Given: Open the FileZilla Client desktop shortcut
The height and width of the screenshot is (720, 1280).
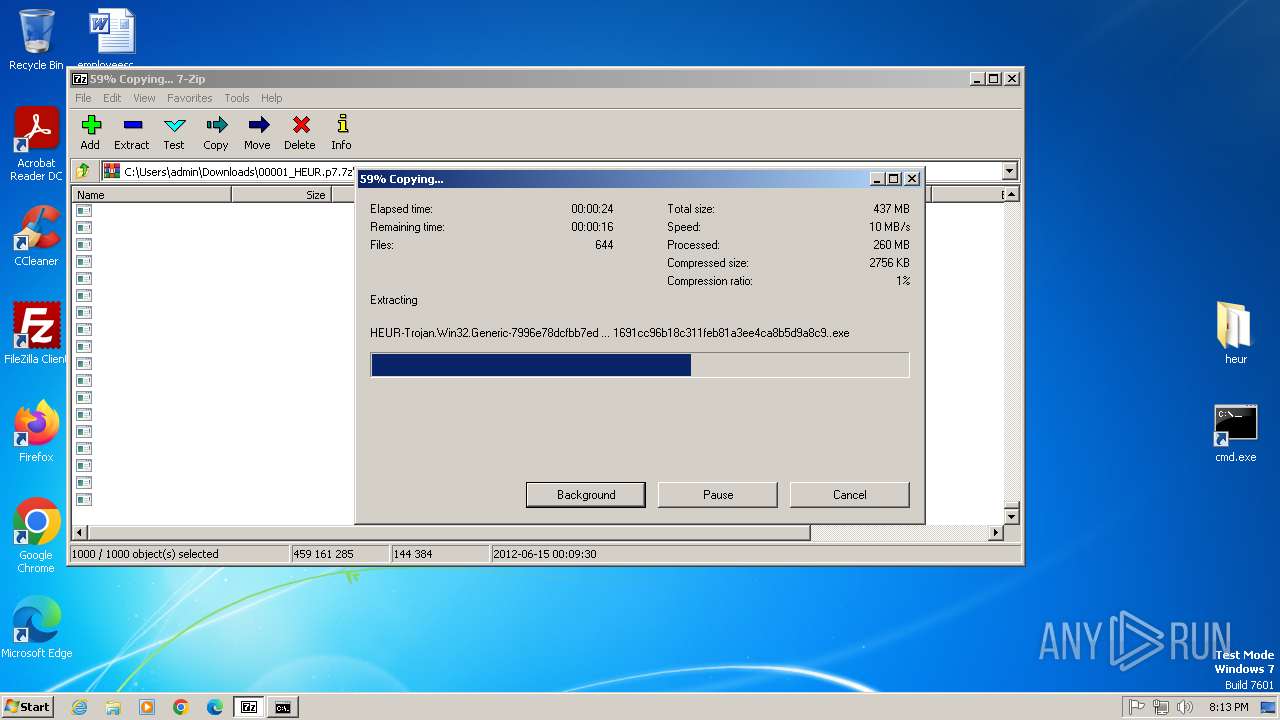Looking at the screenshot, I should (36, 334).
